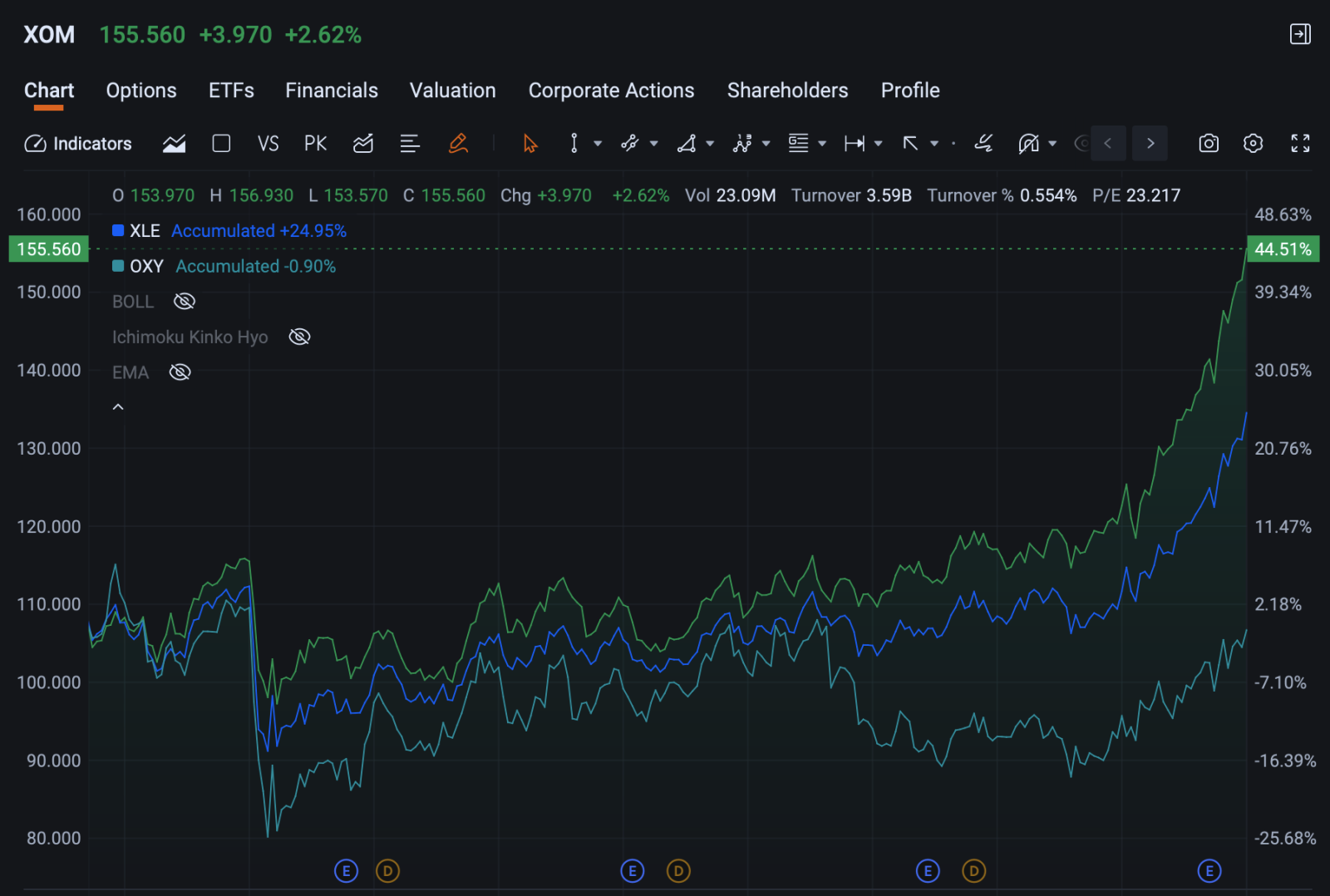Open the Valuation tab
The image size is (1330, 896).
(x=453, y=91)
